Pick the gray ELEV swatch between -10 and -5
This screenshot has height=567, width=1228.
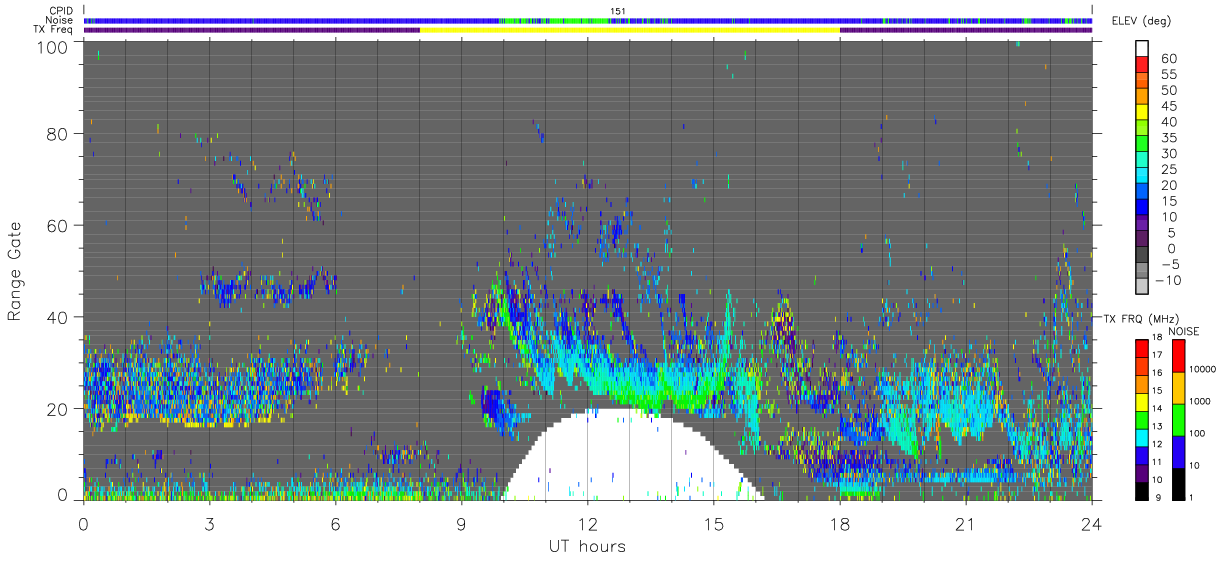tap(1142, 271)
